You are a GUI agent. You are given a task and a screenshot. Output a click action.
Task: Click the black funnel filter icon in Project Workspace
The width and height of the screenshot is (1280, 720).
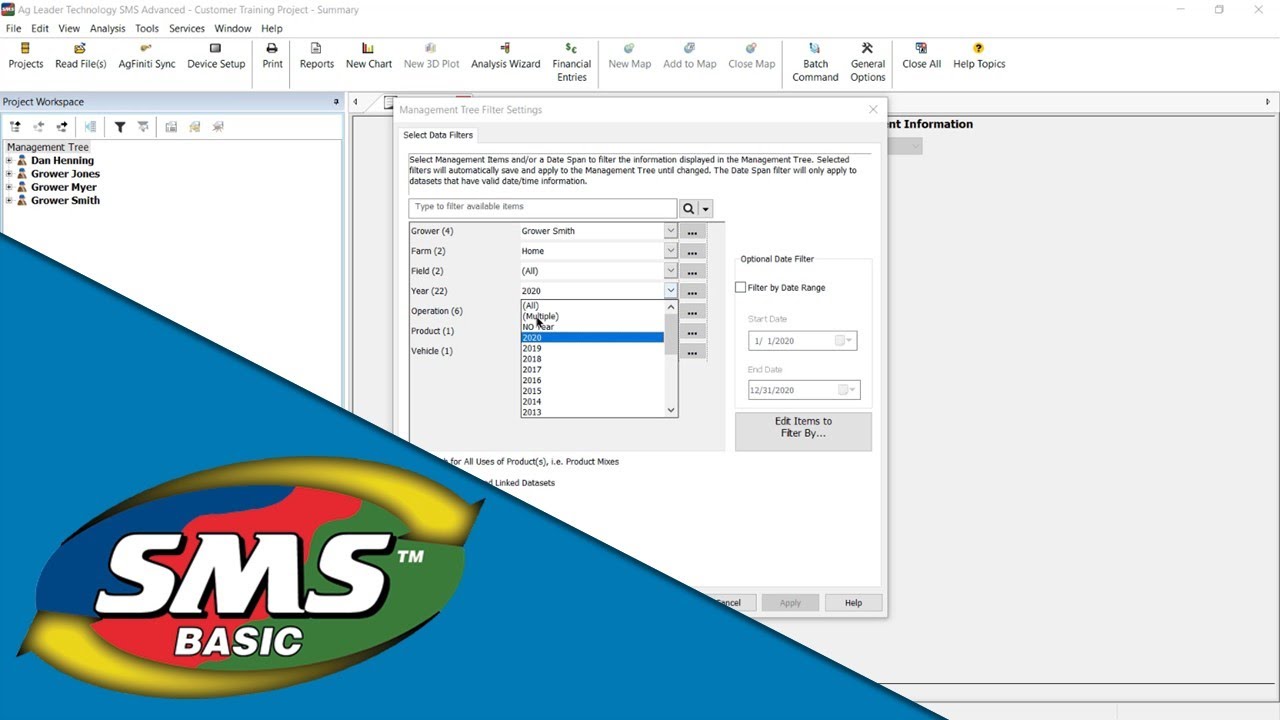[x=120, y=127]
